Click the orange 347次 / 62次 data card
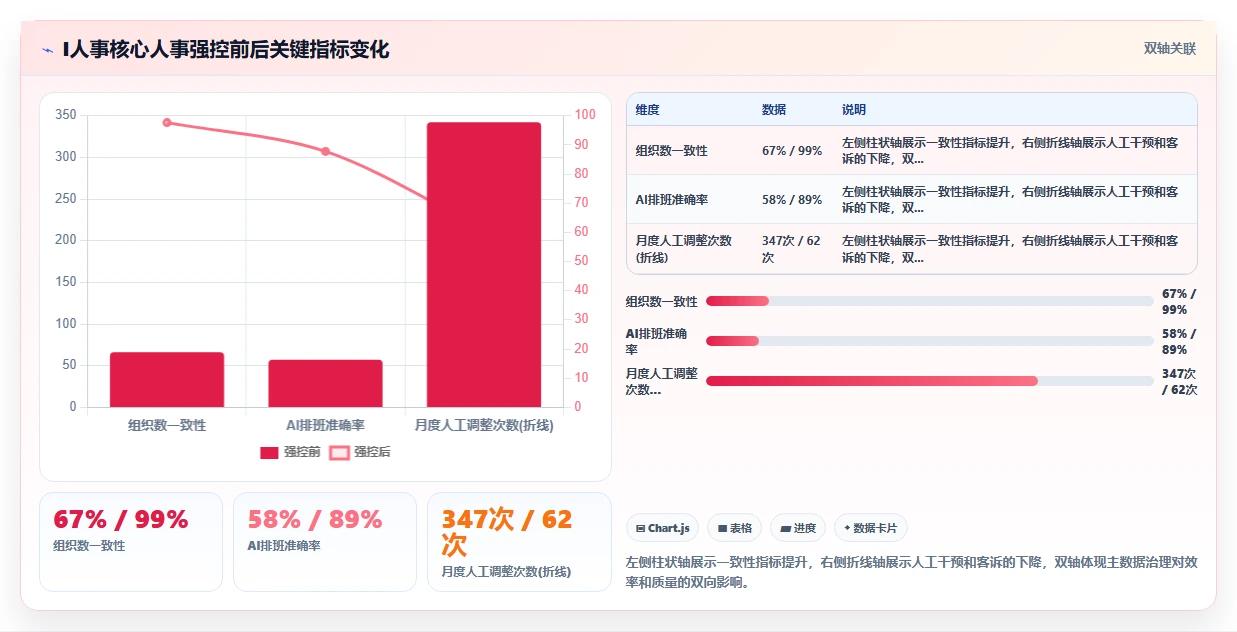Image resolution: width=1237 pixels, height=632 pixels. coord(519,542)
